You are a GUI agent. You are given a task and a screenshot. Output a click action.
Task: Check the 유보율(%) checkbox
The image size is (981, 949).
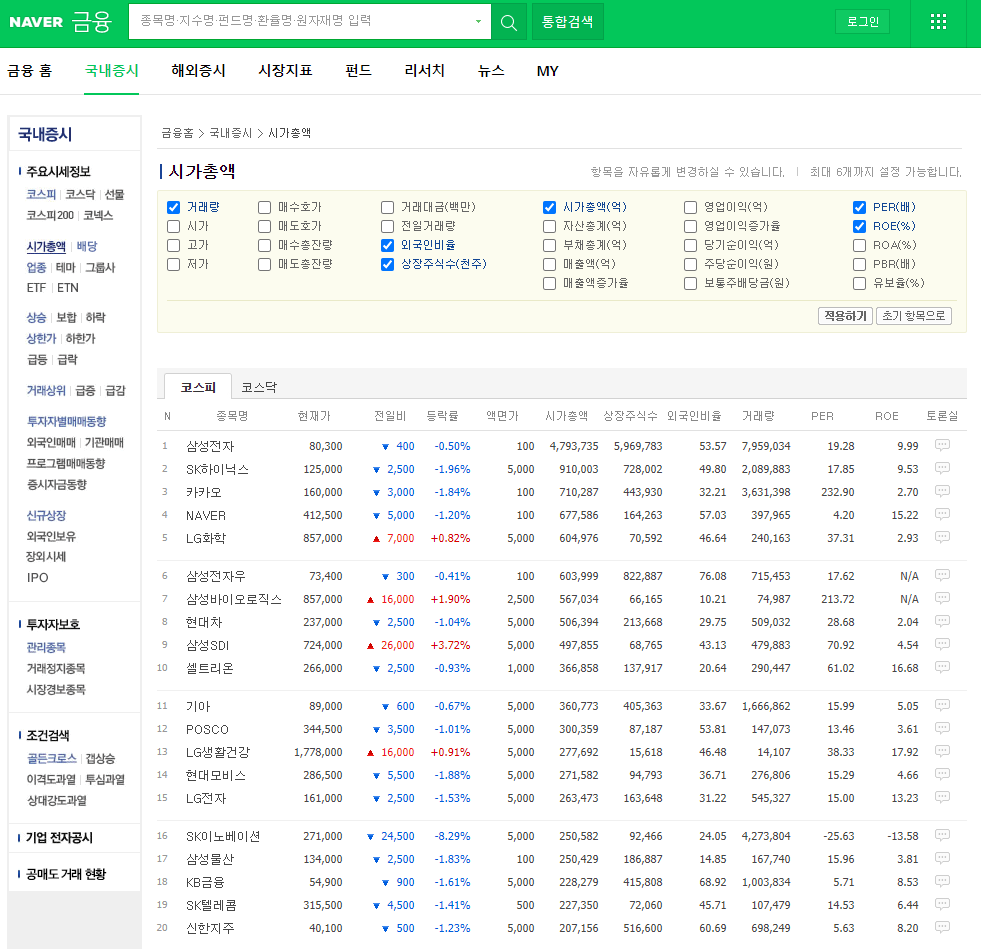click(860, 283)
